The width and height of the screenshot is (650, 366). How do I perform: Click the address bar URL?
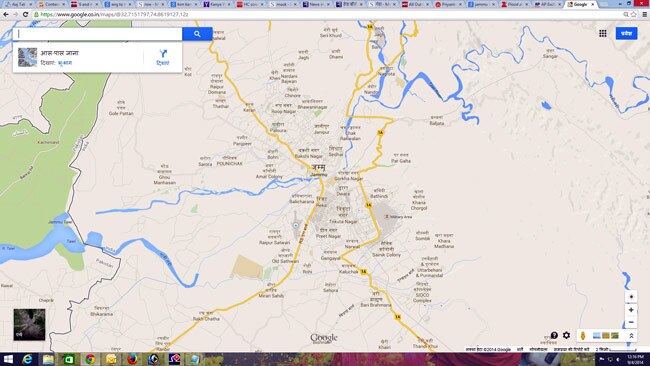(114, 14)
